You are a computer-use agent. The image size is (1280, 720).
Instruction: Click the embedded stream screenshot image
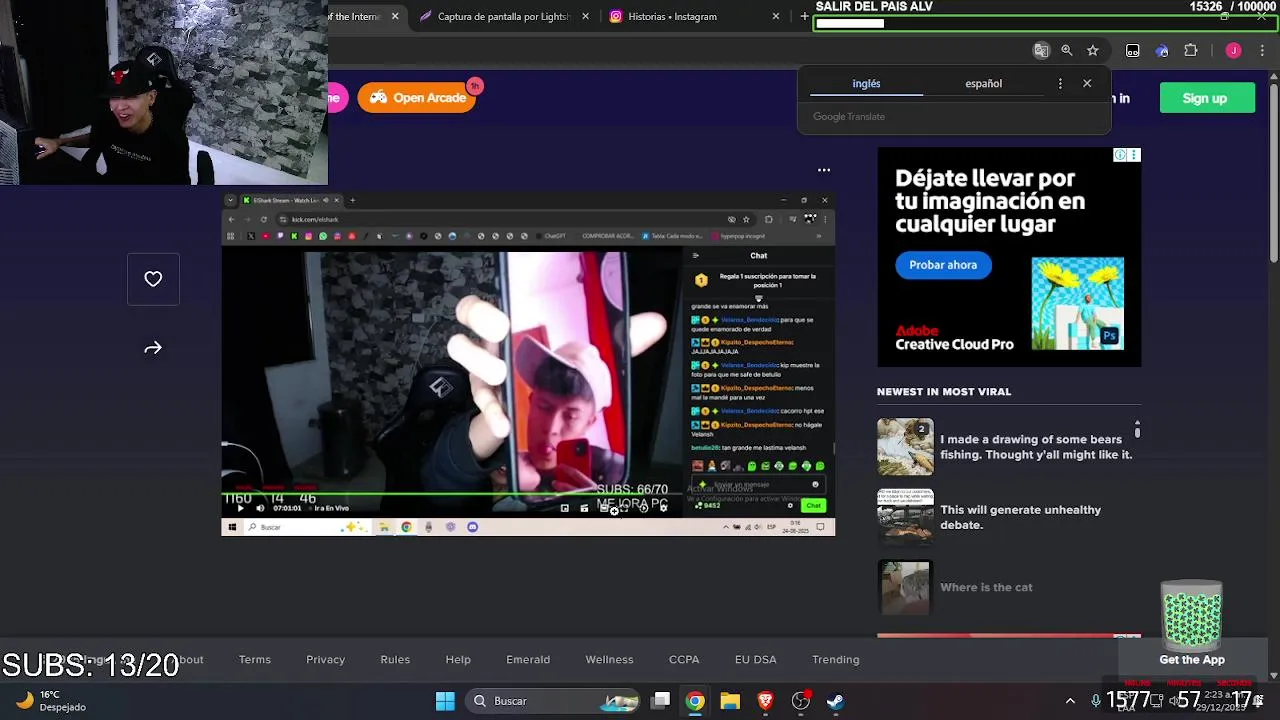tap(528, 364)
